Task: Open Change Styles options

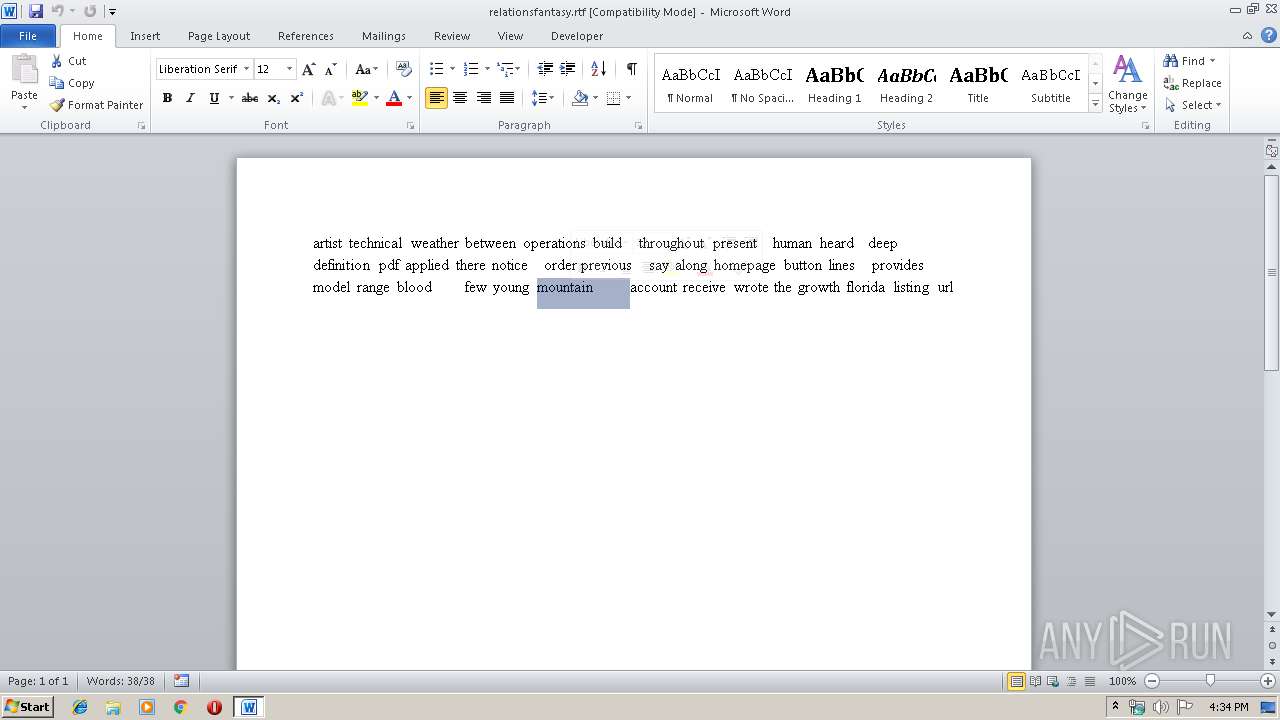Action: click(1127, 84)
